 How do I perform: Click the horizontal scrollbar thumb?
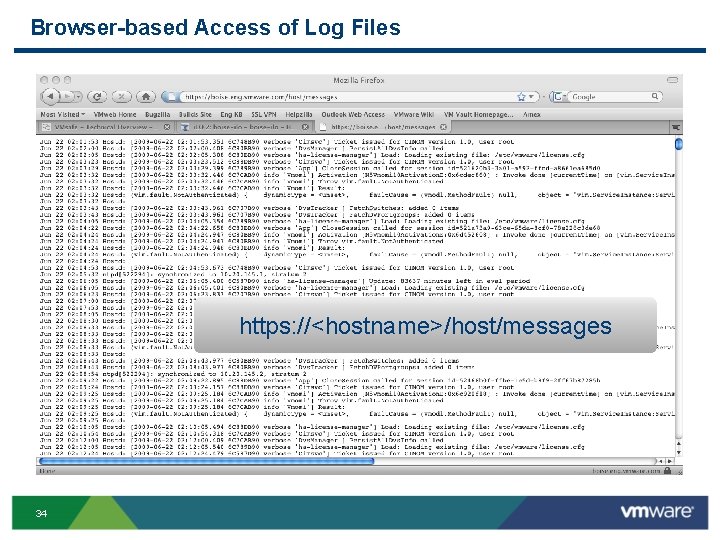206,461
